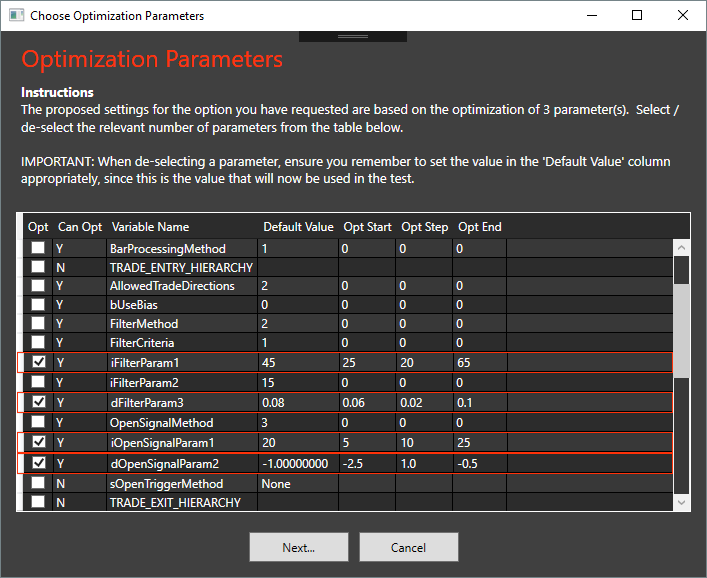Click the BarProcessingMethod variable name

(168, 249)
